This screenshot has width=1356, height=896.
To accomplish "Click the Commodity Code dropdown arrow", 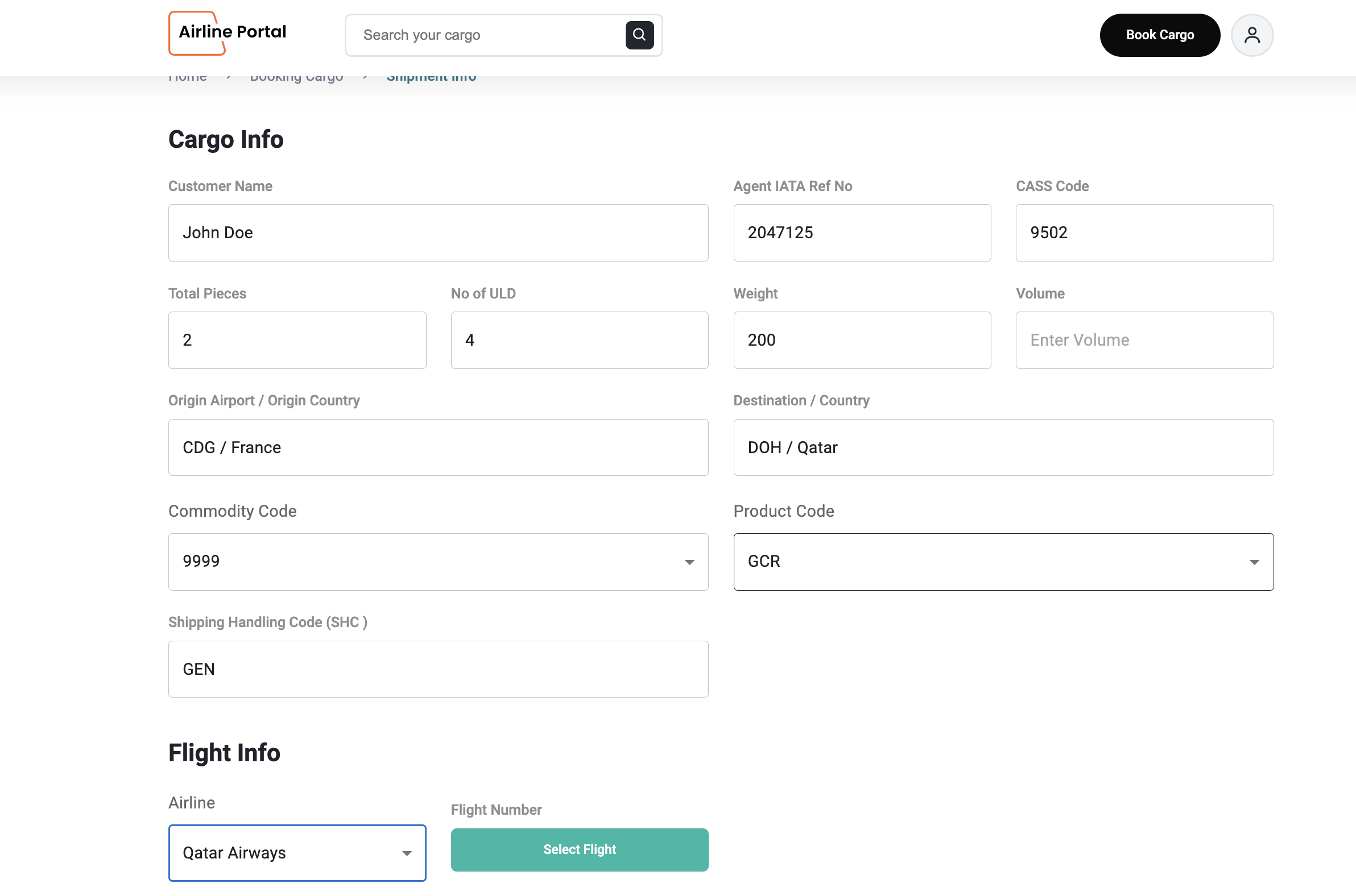I will click(x=689, y=562).
